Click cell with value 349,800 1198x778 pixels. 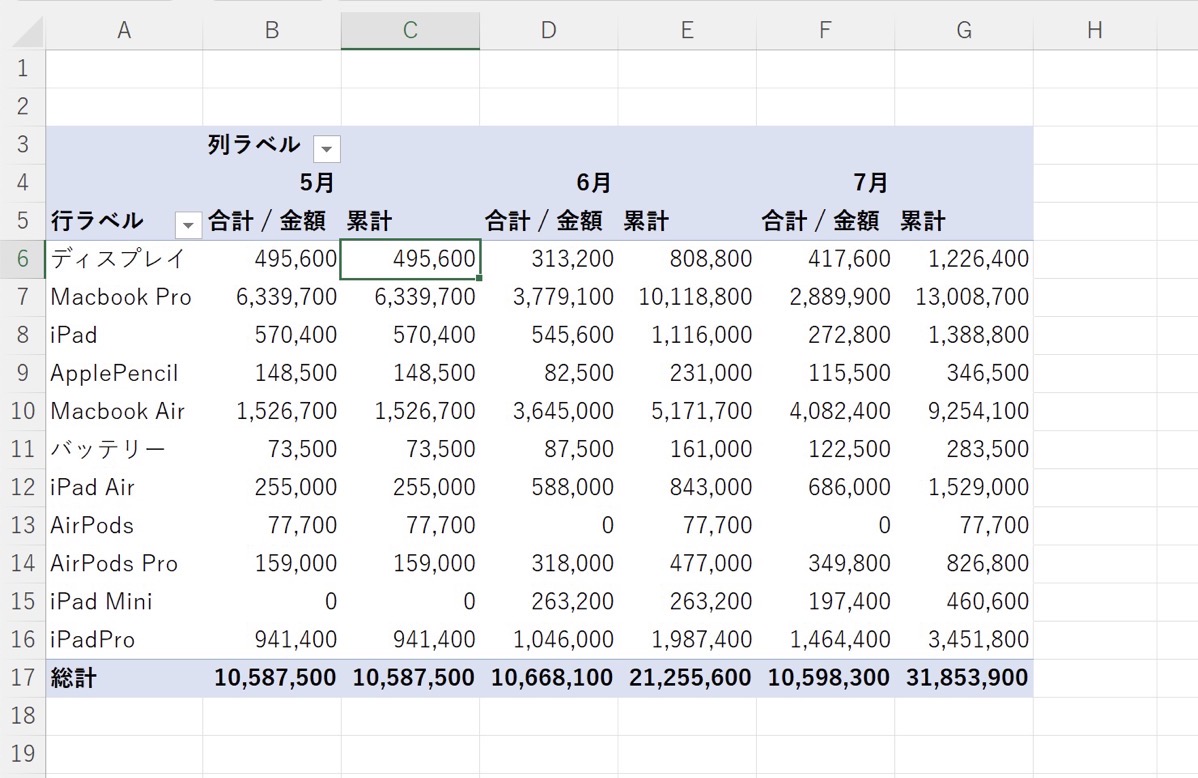(825, 564)
